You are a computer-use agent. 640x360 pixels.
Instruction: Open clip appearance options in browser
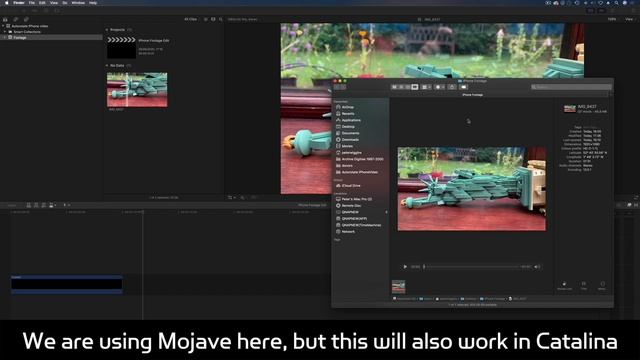[x=213, y=19]
